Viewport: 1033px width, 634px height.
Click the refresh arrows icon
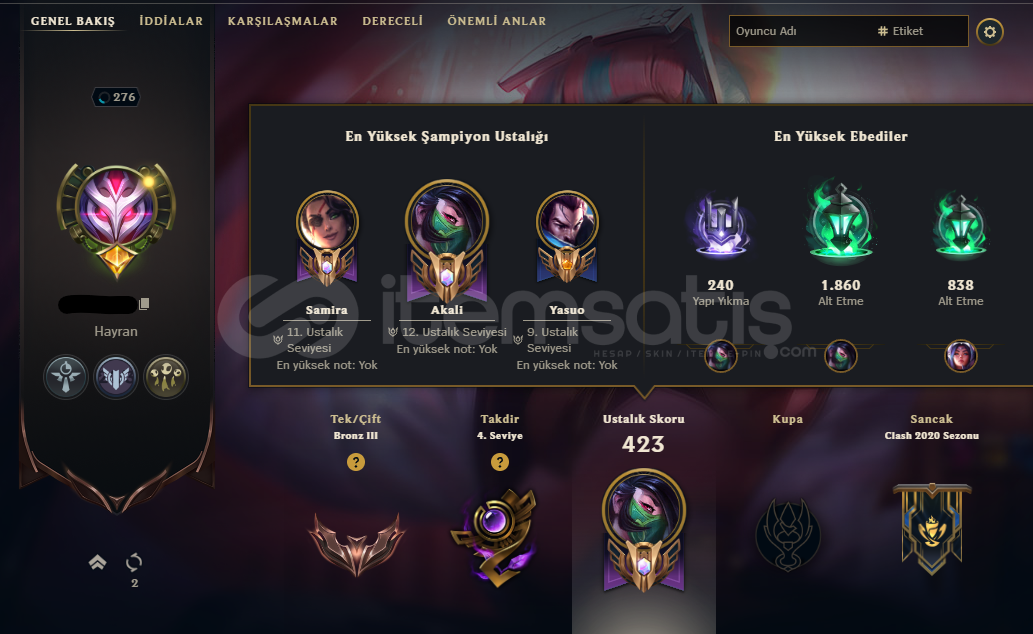point(134,562)
